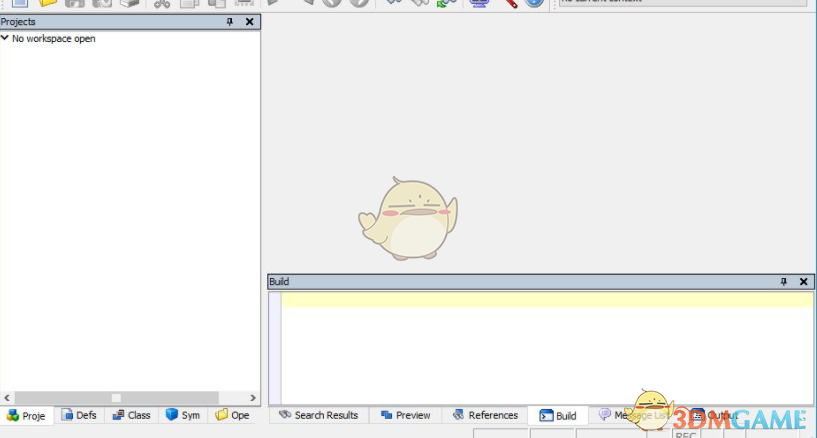817x438 pixels.
Task: Click the scissors Cut icon in toolbar
Action: (x=162, y=3)
